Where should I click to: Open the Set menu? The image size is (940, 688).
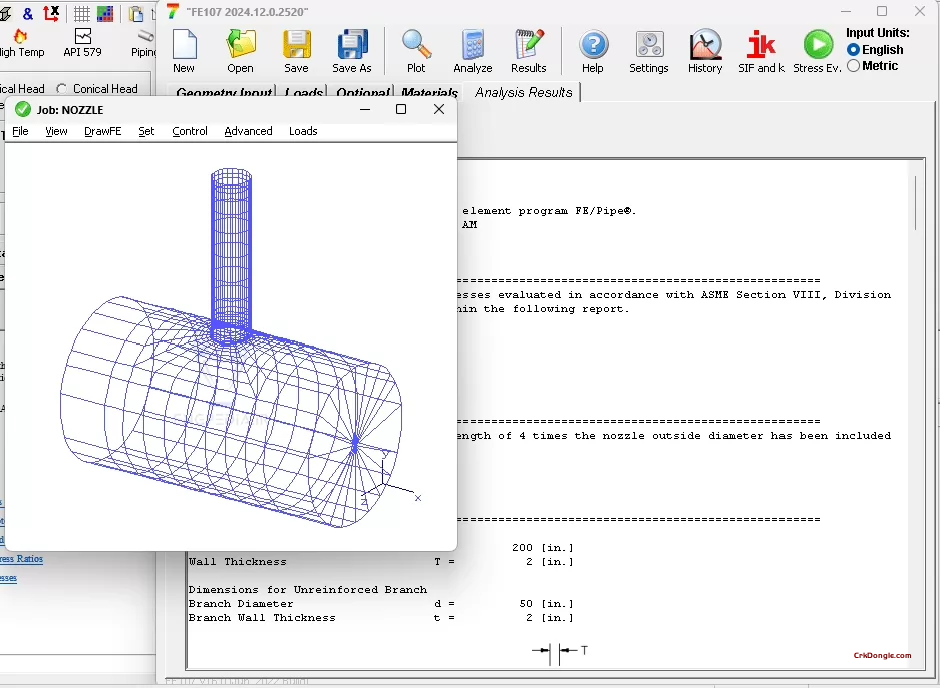(x=146, y=131)
